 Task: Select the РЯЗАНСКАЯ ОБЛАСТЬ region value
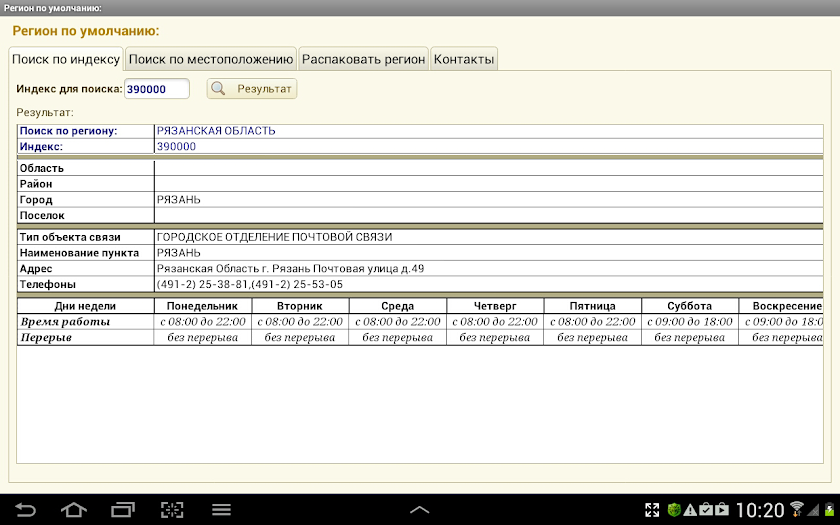coord(216,131)
